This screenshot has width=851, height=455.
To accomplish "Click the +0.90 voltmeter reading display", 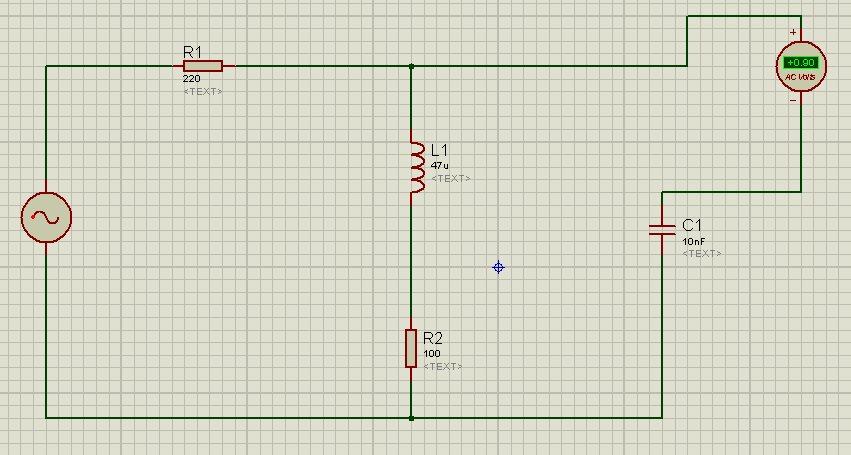I will (801, 63).
